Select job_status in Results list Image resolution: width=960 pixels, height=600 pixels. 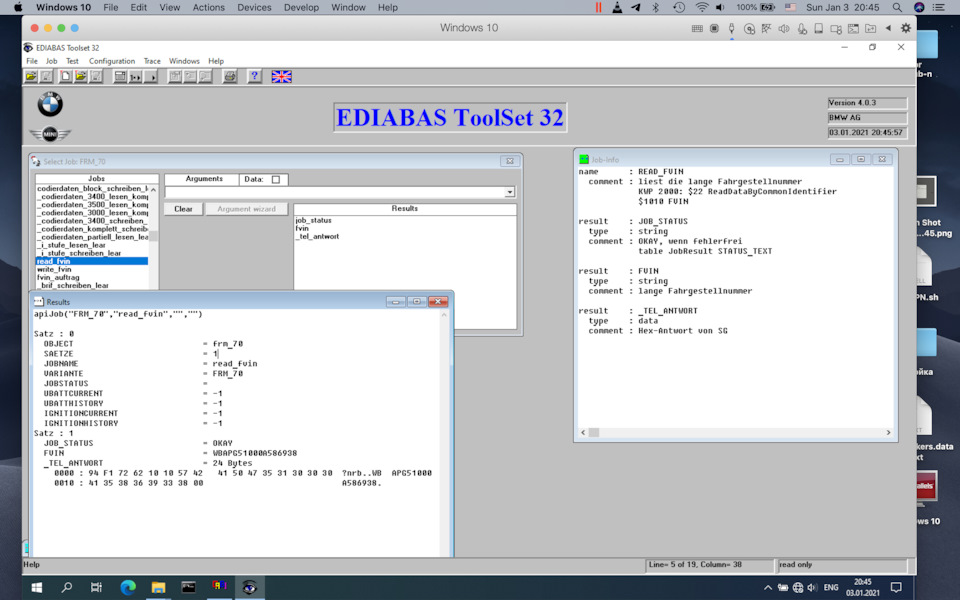tap(313, 220)
